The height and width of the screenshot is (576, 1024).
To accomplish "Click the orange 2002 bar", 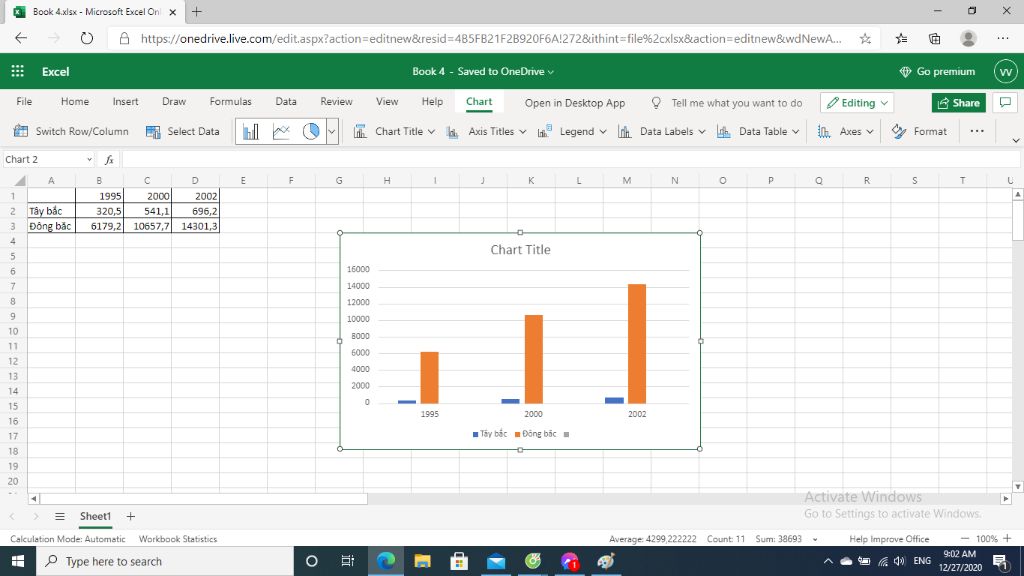I will coord(637,344).
